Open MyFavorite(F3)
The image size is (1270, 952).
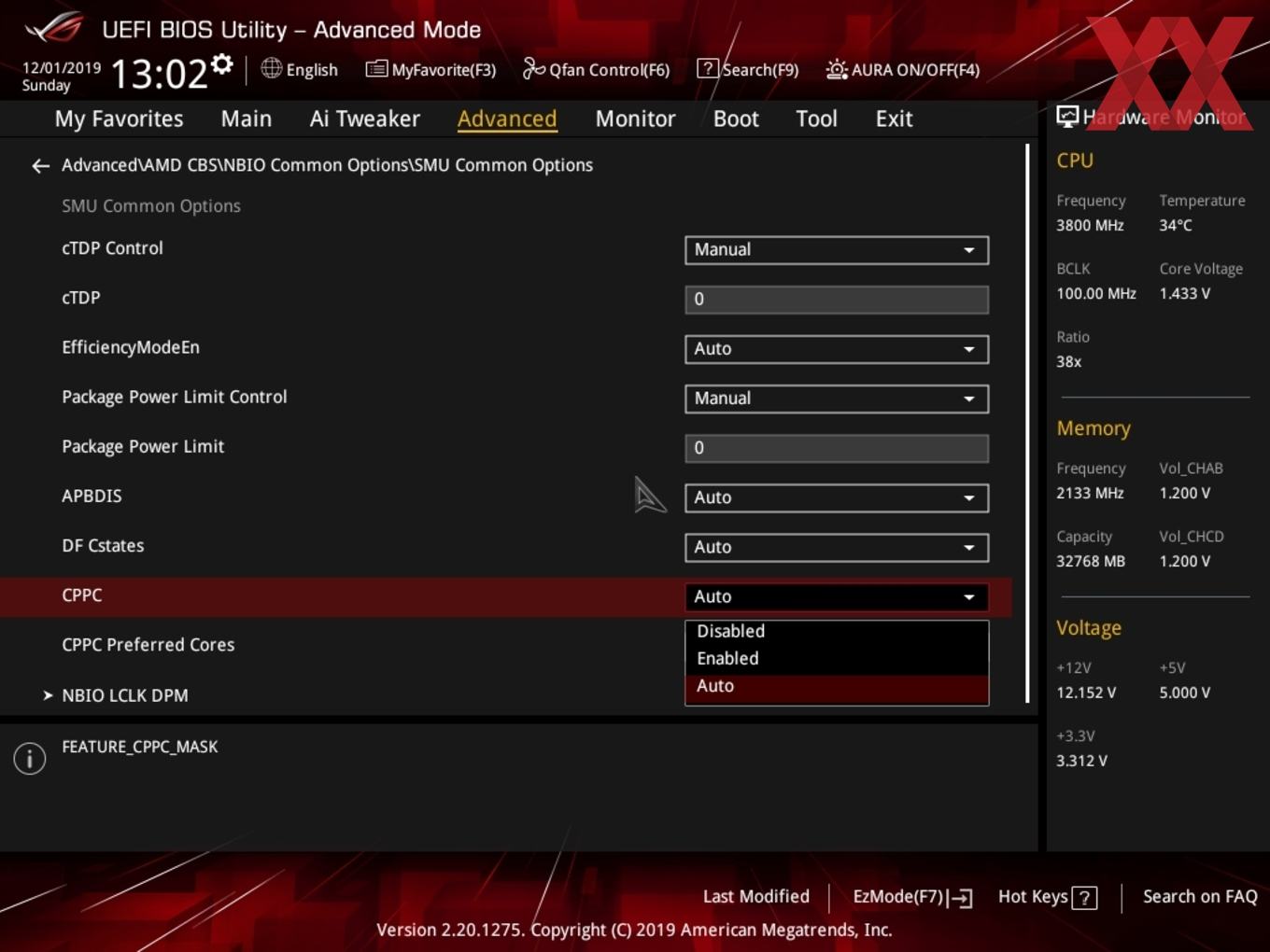(x=430, y=69)
